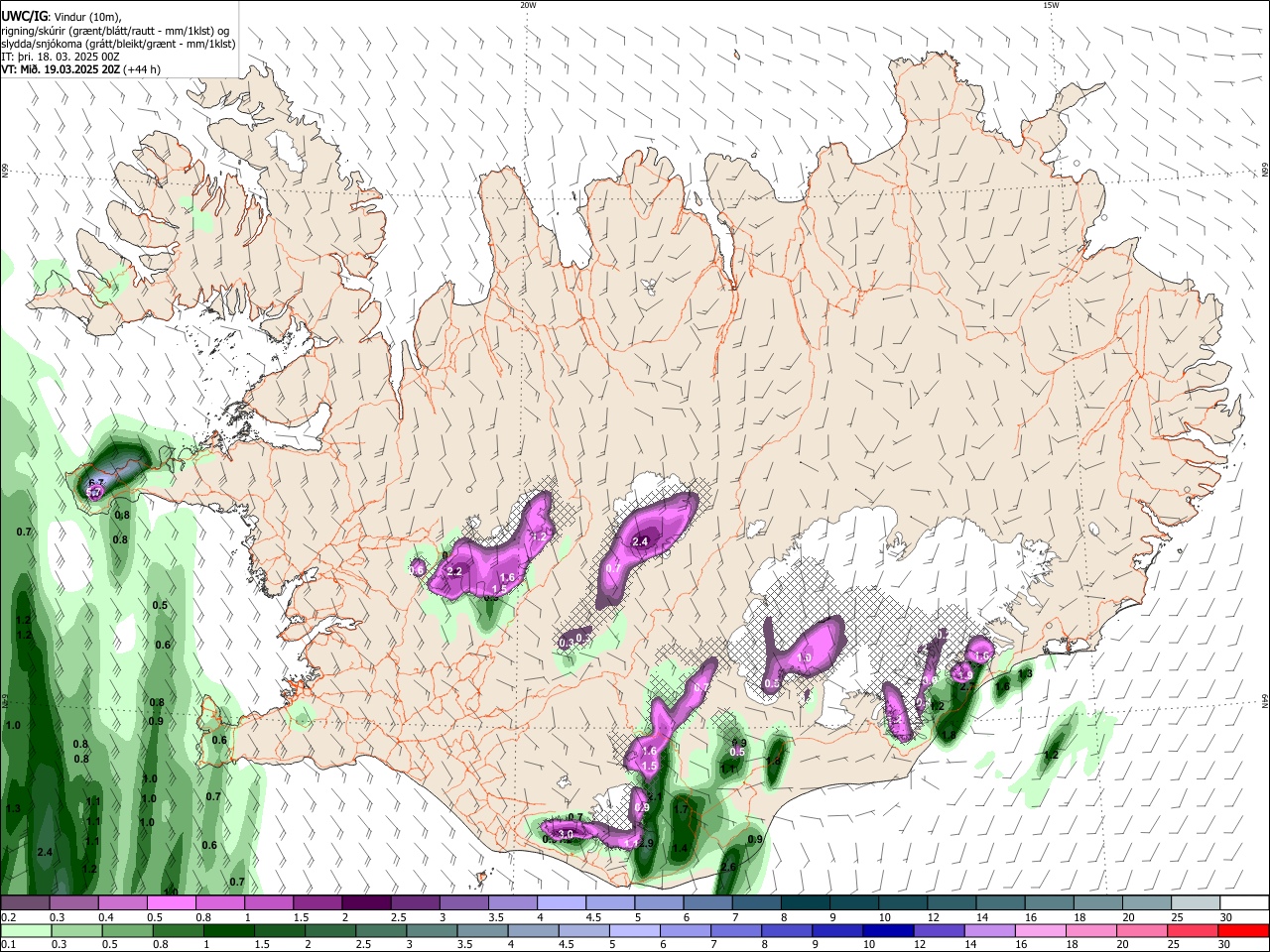The height and width of the screenshot is (952, 1270).
Task: Click the 20W longitude label
Action: click(528, 5)
